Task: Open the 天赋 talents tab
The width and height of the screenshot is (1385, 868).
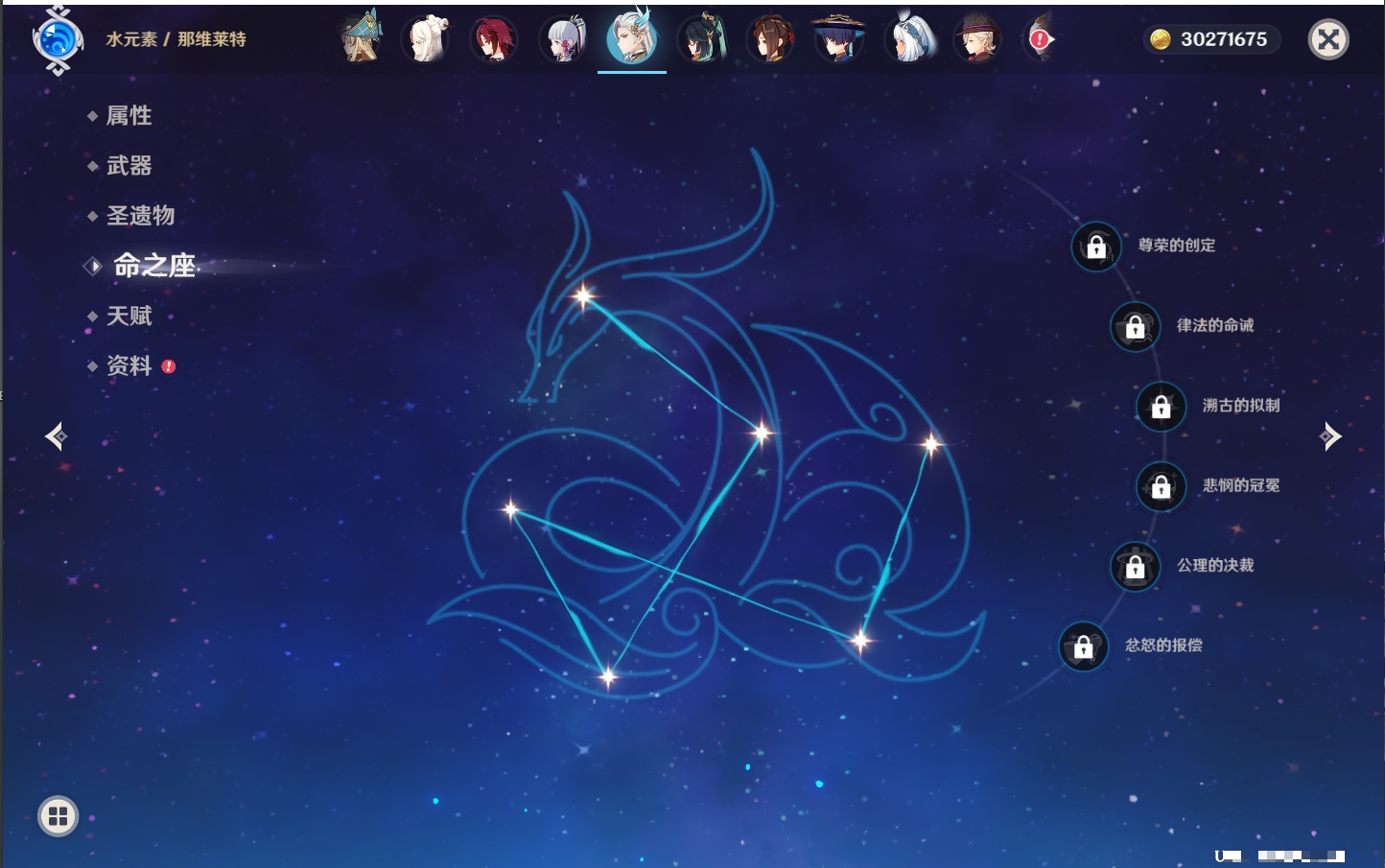Action: coord(129,316)
